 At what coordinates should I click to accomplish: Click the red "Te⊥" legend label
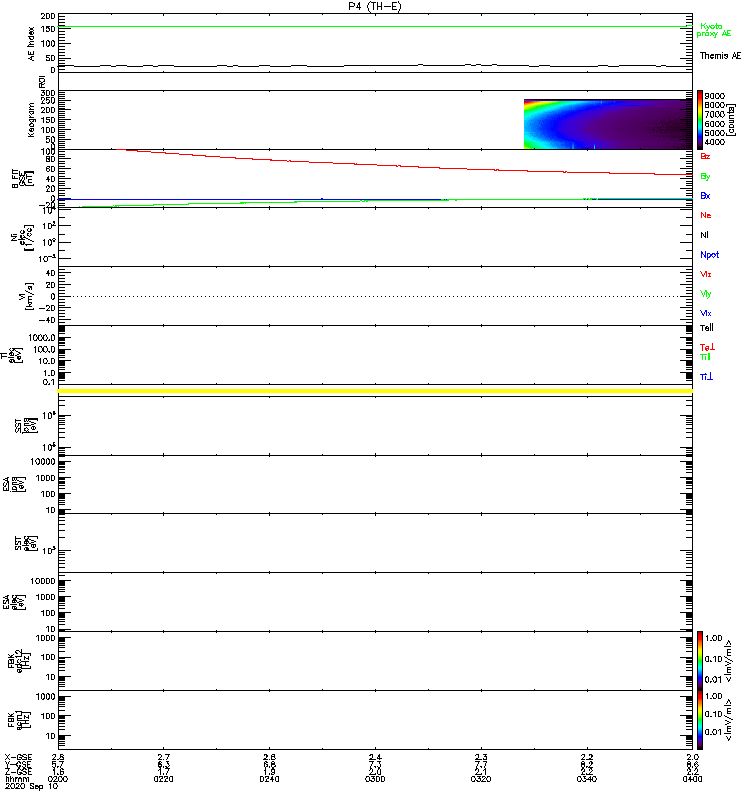point(707,347)
